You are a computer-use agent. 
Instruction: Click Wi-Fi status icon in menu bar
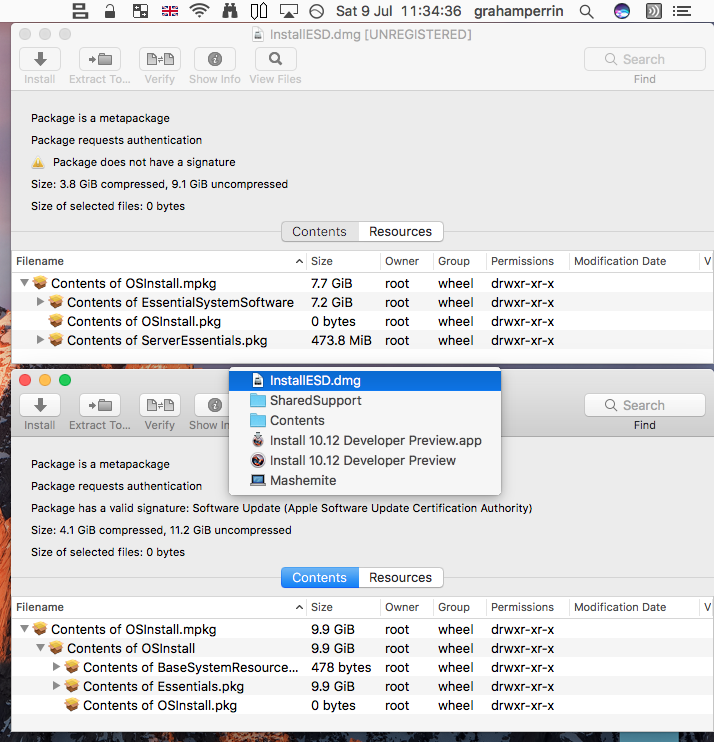199,11
